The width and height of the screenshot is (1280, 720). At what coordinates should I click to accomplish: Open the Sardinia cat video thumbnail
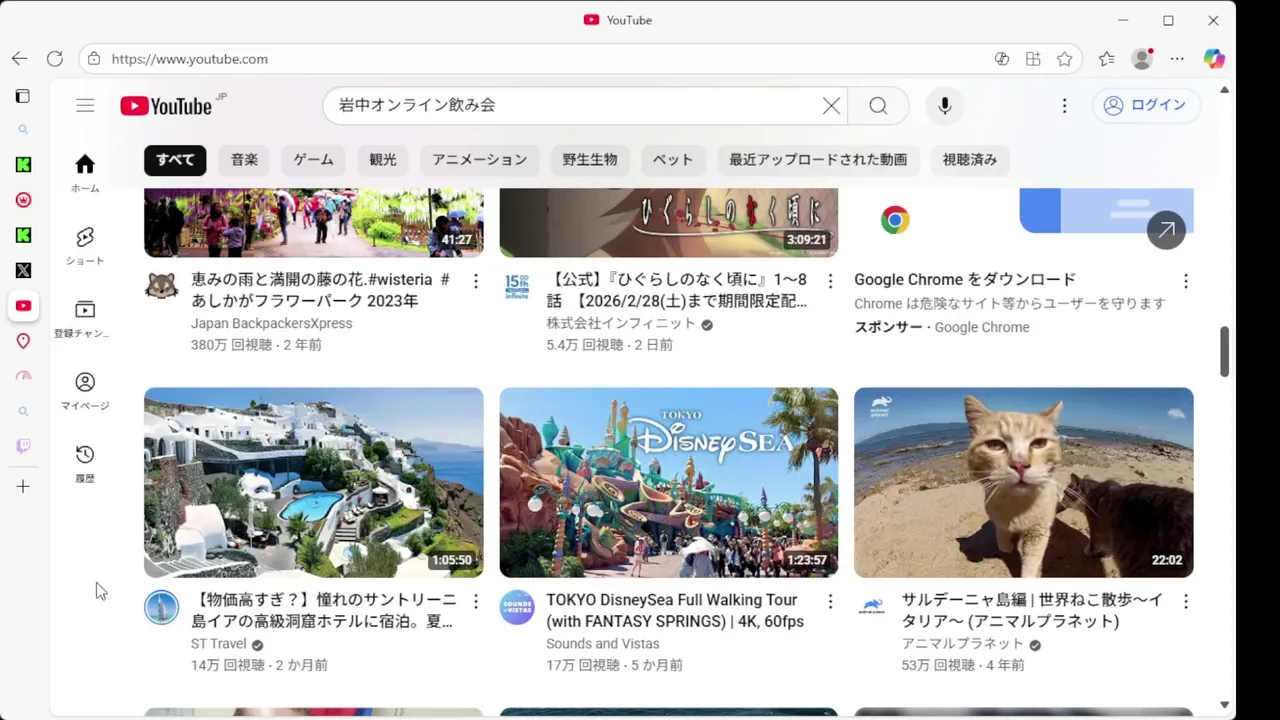tap(1024, 482)
